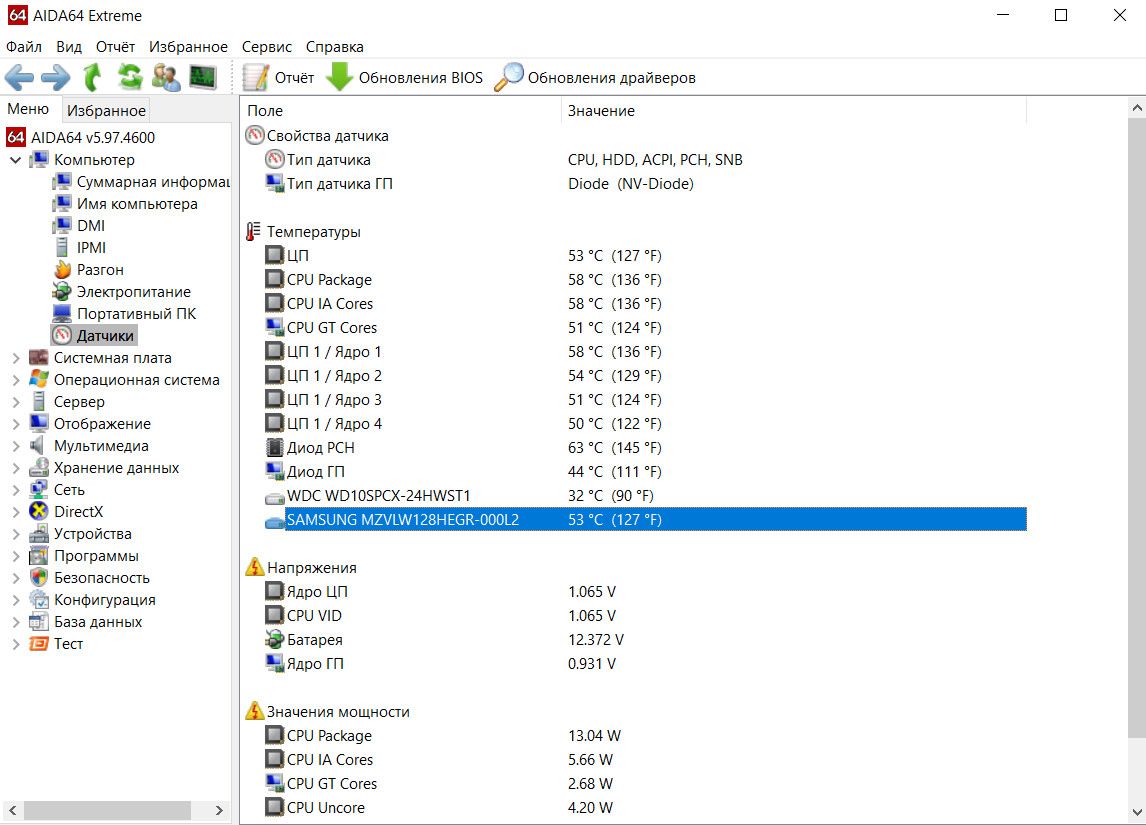Viewport: 1146px width, 825px height.
Task: Click the WDC WD10SPCX hard drive icon
Action: click(274, 497)
